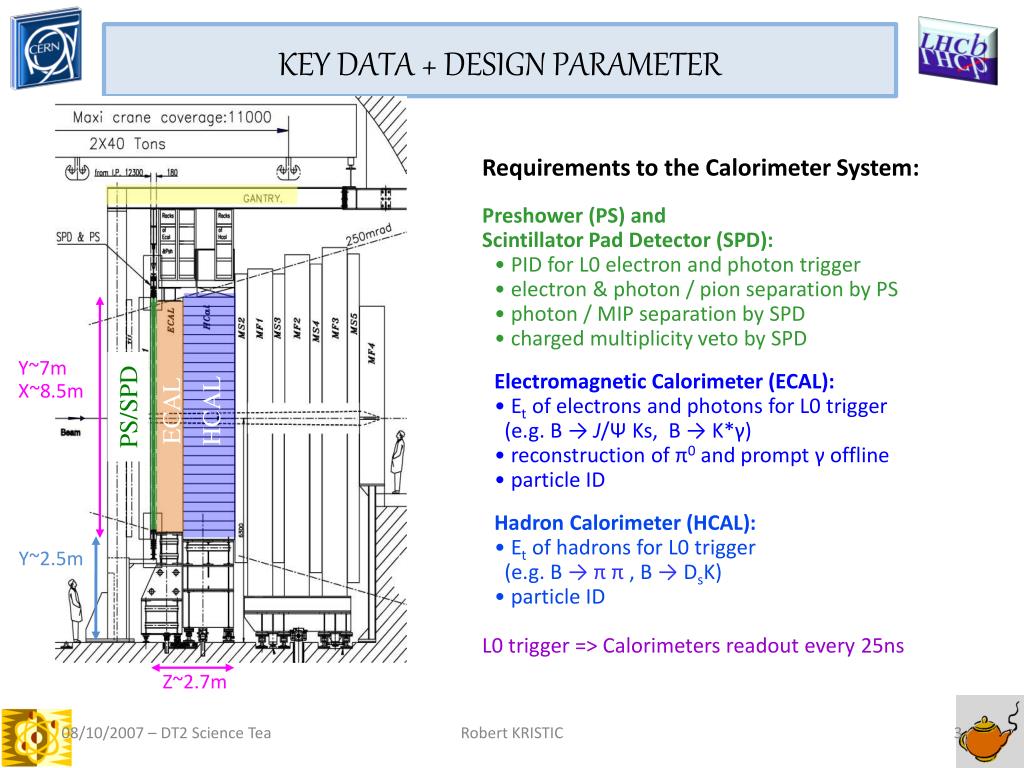Click the SPD & PS pointer label

coord(78,236)
